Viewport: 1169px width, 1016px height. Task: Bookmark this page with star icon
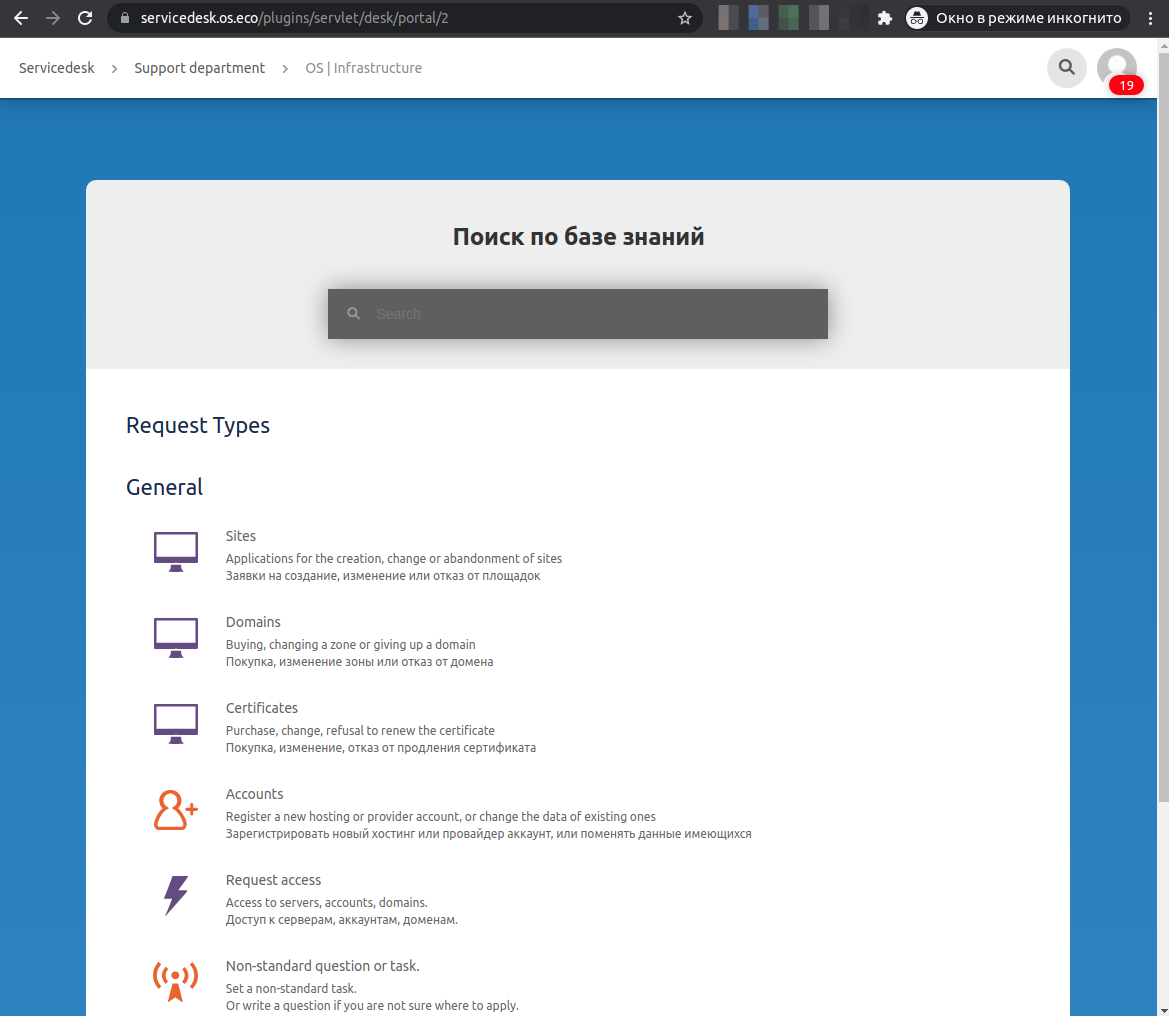pos(684,18)
